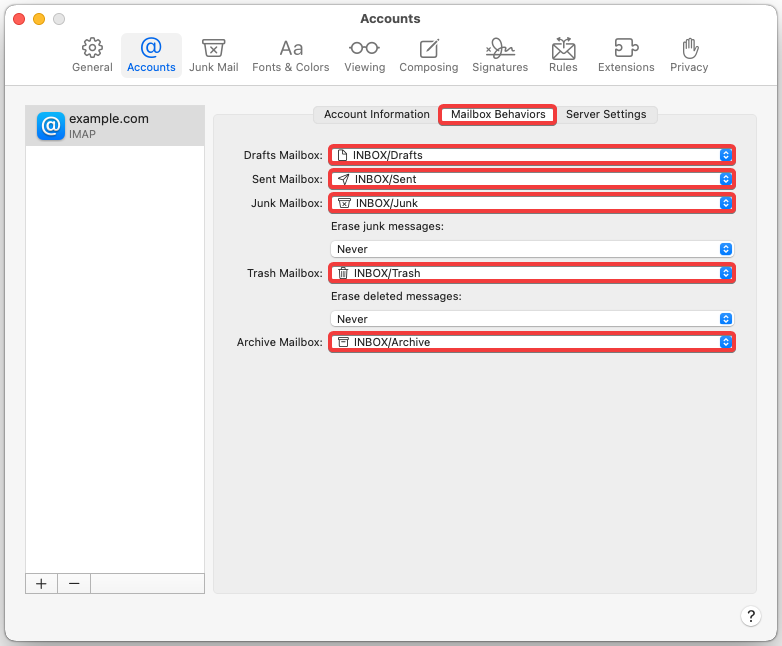The width and height of the screenshot is (782, 646).
Task: Open the Privacy preferences pane
Action: (689, 55)
